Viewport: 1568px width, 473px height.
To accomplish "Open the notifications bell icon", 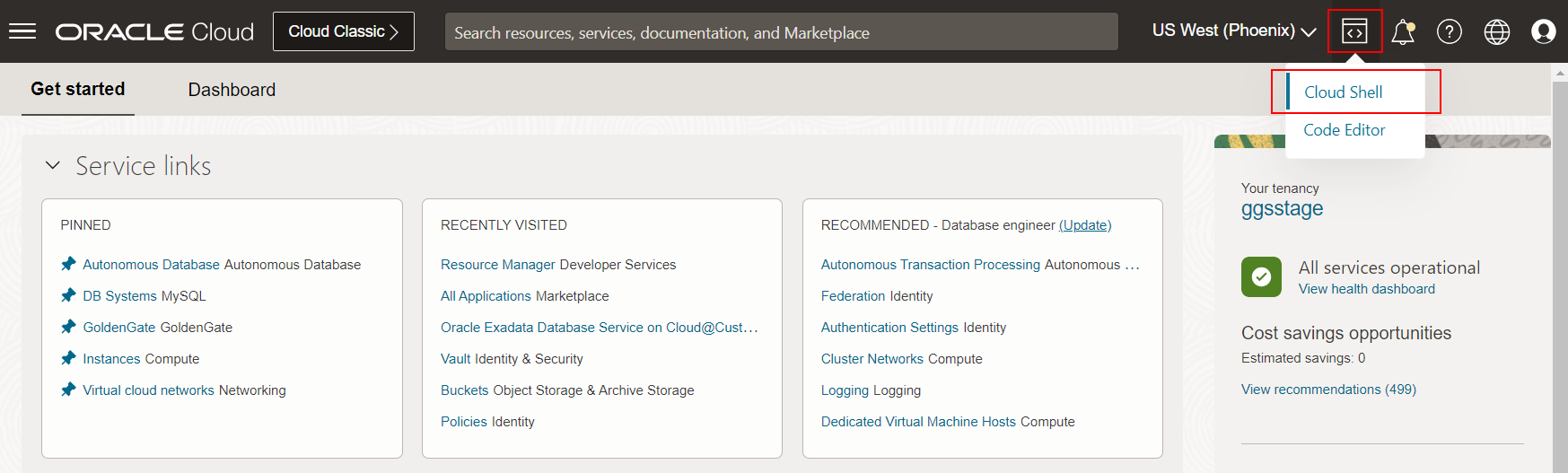I will pyautogui.click(x=1403, y=31).
